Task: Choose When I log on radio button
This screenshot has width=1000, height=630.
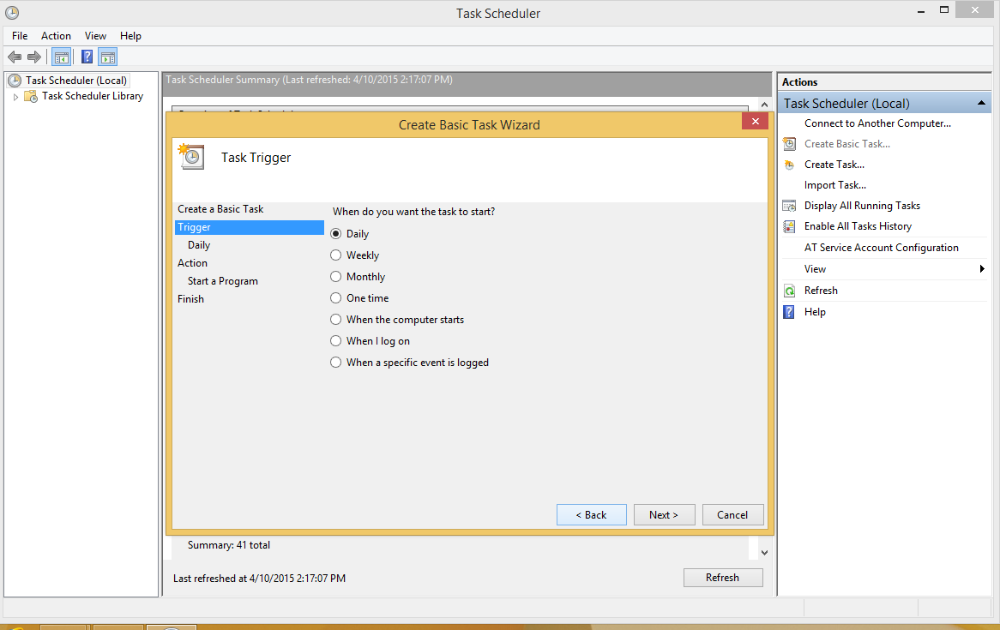Action: point(336,341)
